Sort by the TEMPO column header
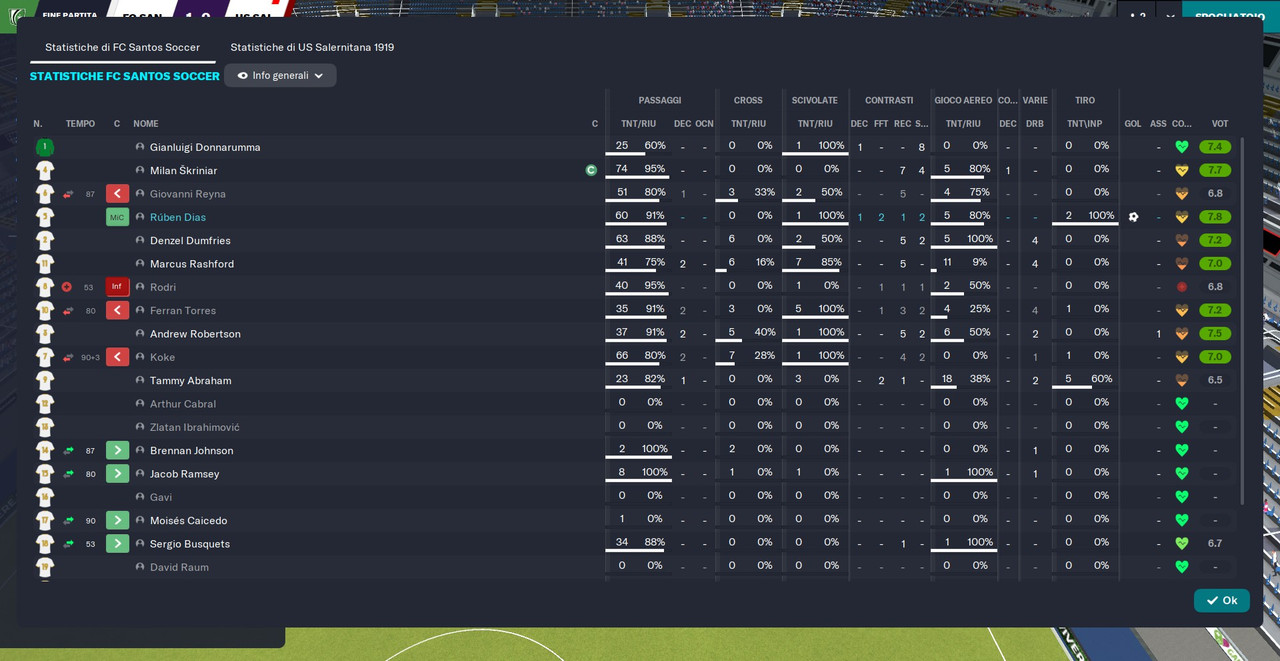This screenshot has width=1280, height=661. (80, 124)
